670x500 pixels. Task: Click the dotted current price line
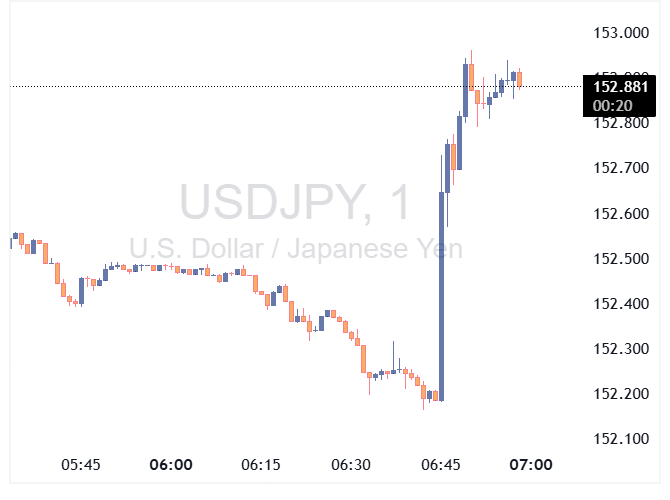point(250,86)
